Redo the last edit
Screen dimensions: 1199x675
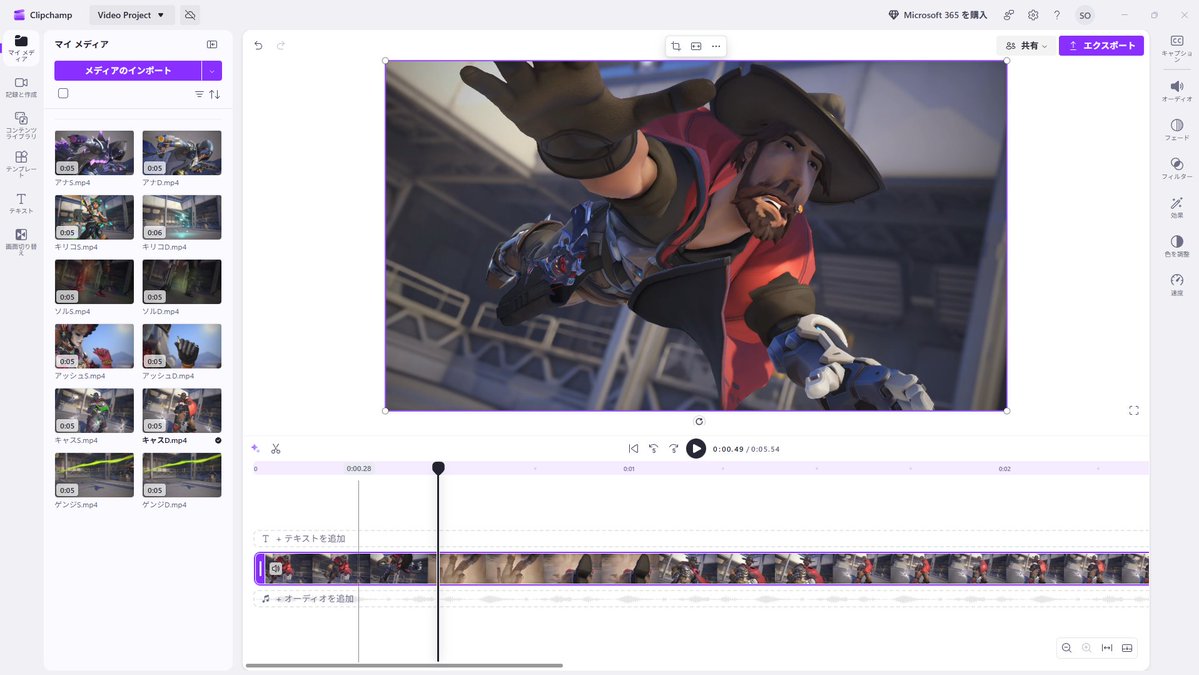coord(281,45)
